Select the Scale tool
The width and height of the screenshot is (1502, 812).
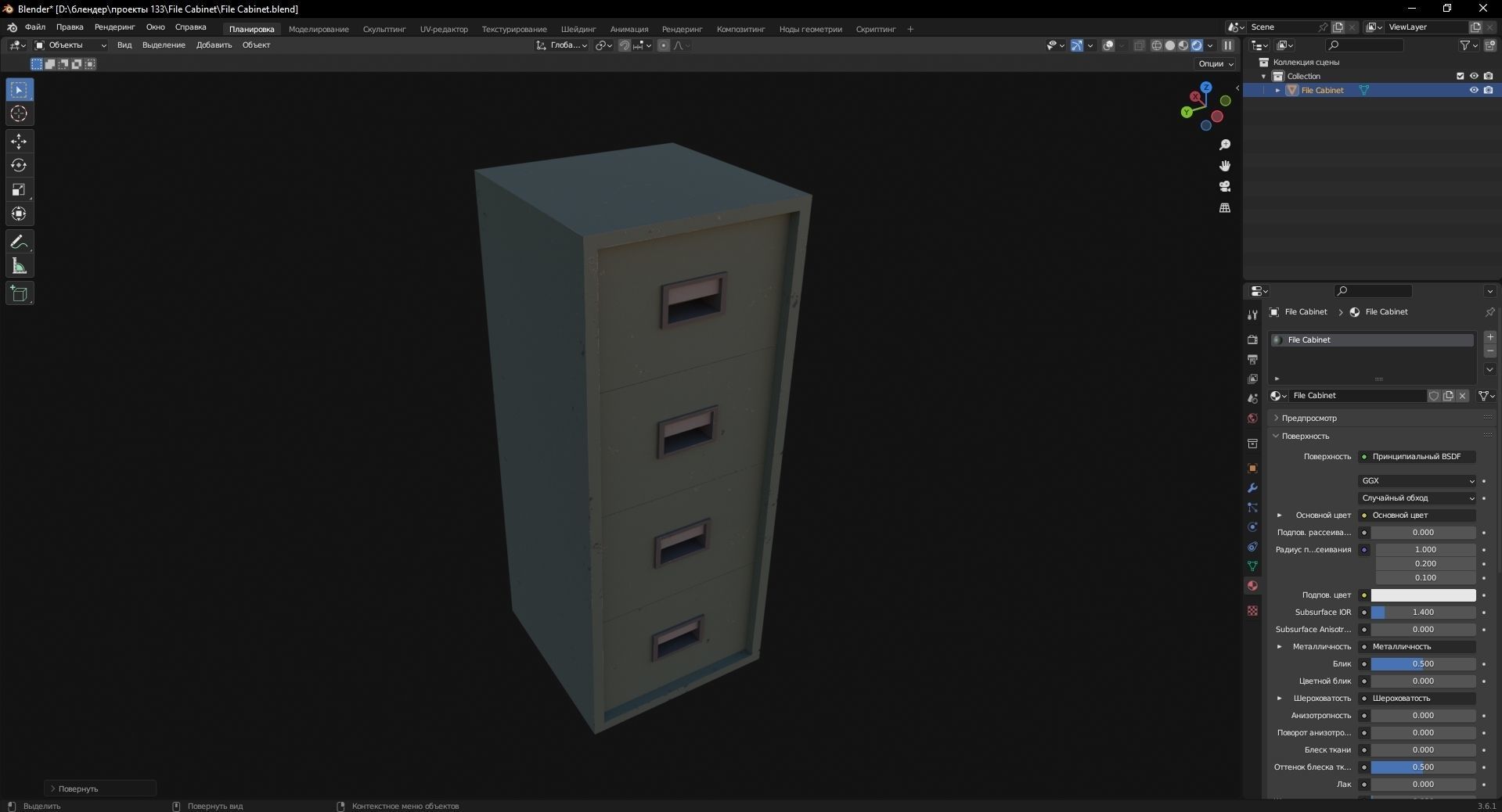(20, 190)
